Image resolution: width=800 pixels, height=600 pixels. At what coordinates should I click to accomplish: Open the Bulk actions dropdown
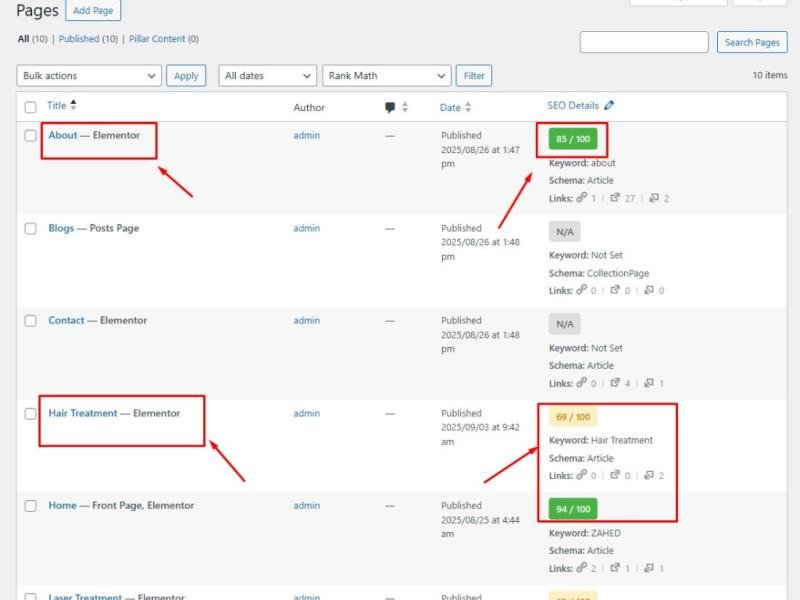point(89,76)
